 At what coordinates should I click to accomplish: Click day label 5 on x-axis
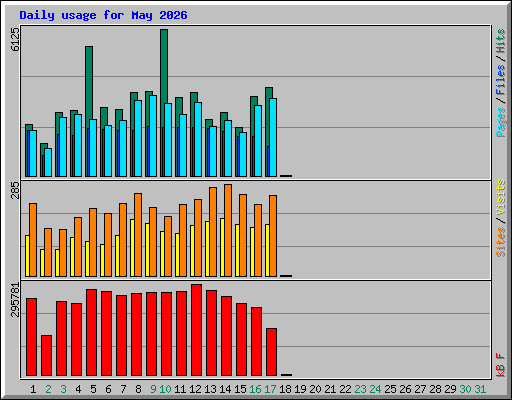93,389
